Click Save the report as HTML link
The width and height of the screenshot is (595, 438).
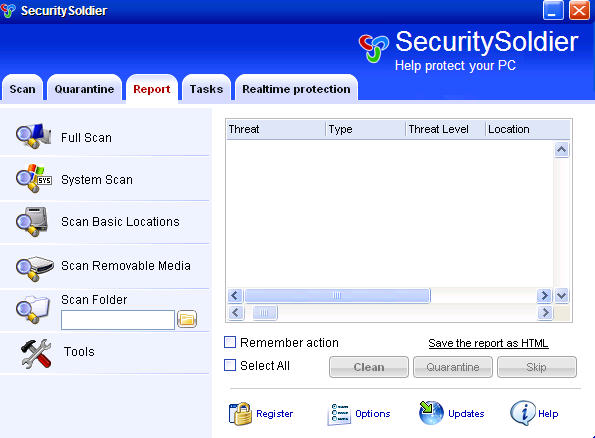[488, 343]
